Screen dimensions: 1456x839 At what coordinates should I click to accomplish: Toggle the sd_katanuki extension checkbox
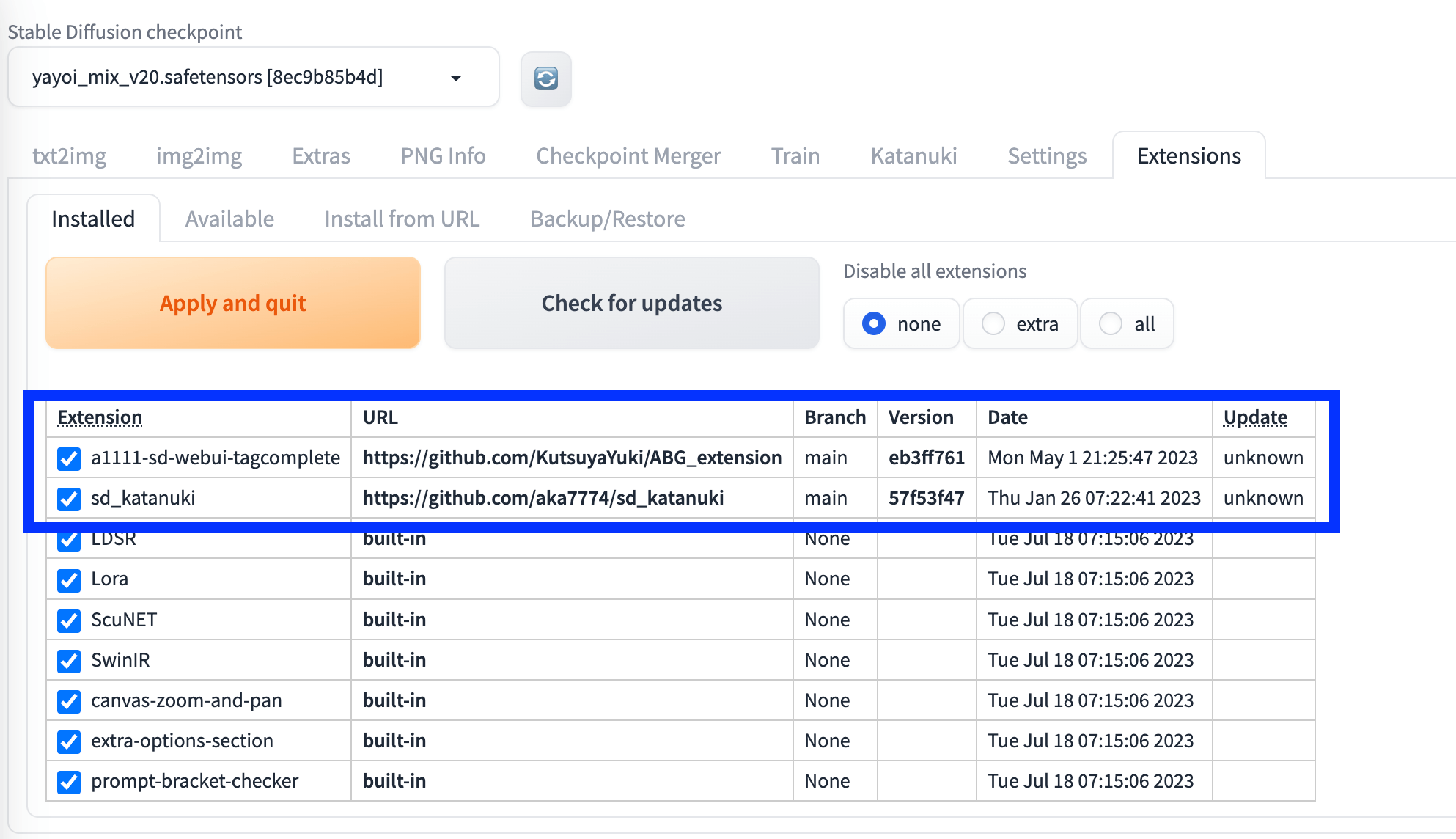click(69, 499)
